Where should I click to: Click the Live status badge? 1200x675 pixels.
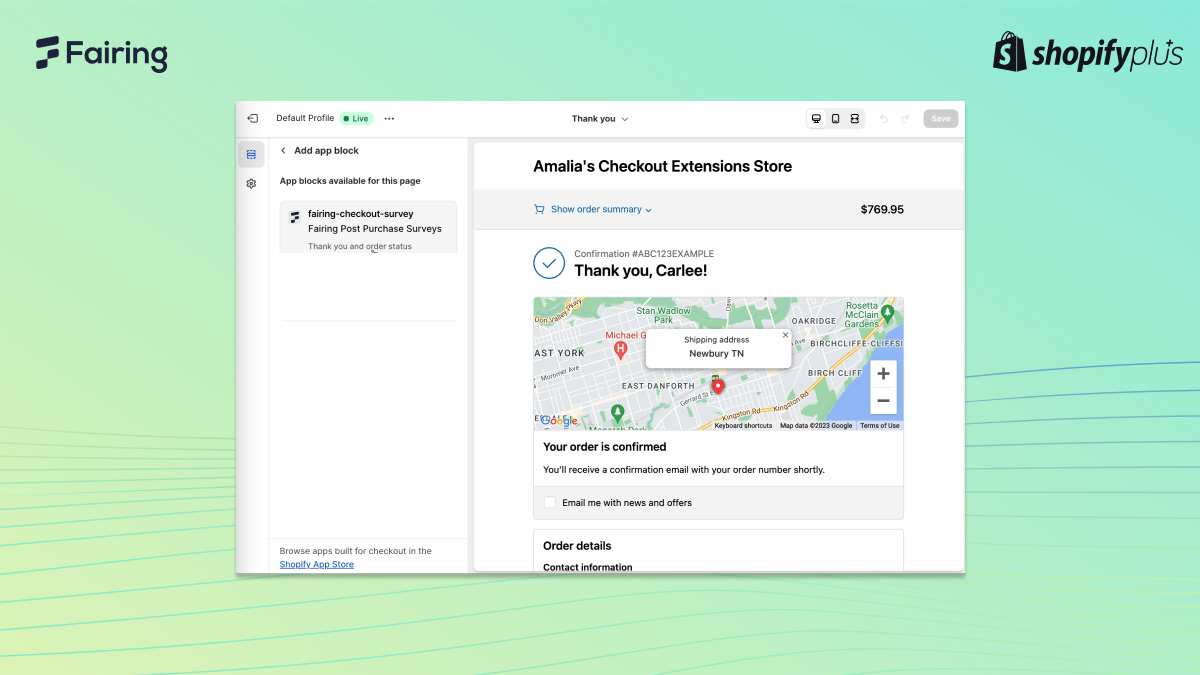click(356, 118)
